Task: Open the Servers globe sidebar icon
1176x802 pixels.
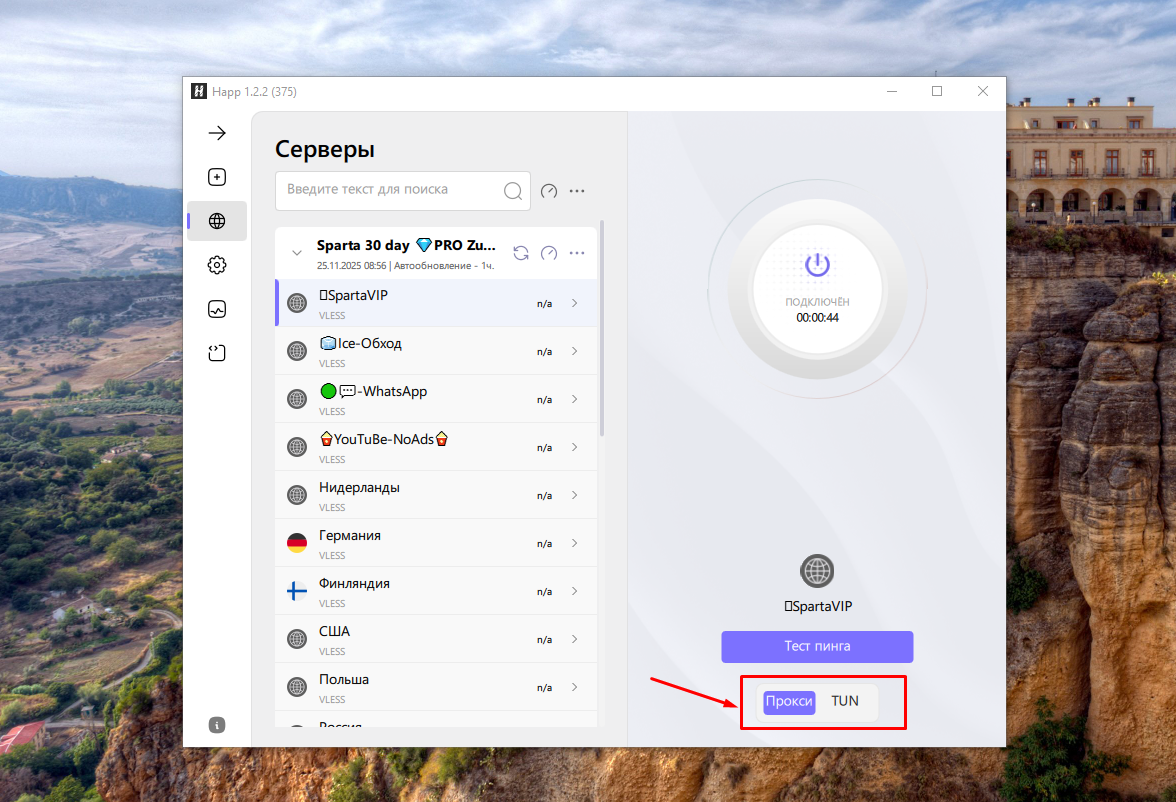Action: coord(217,221)
